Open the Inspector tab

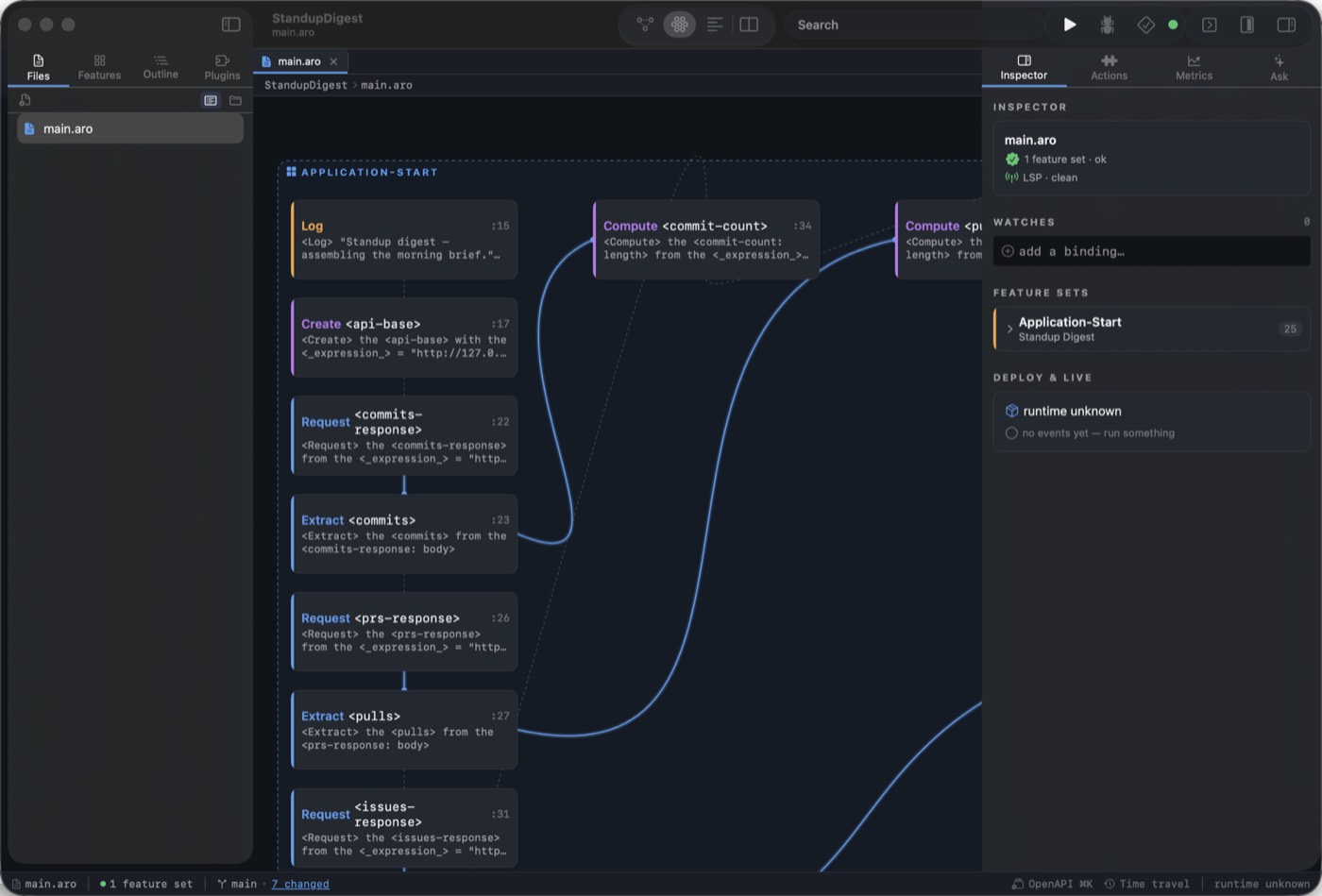pyautogui.click(x=1024, y=67)
